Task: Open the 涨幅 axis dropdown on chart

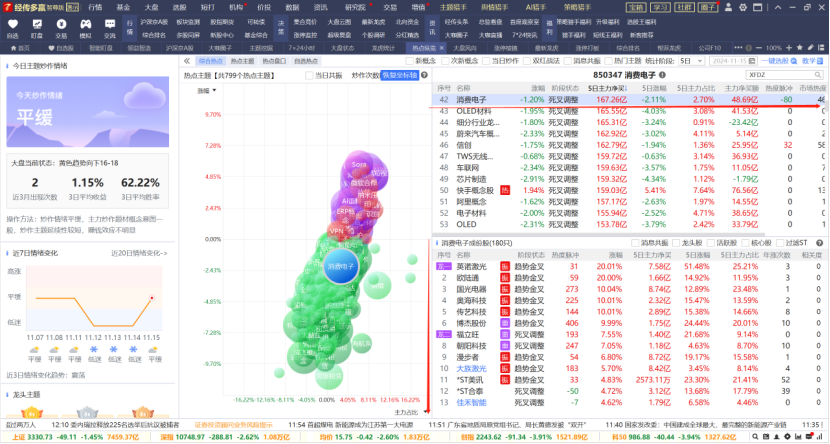Action: point(207,90)
